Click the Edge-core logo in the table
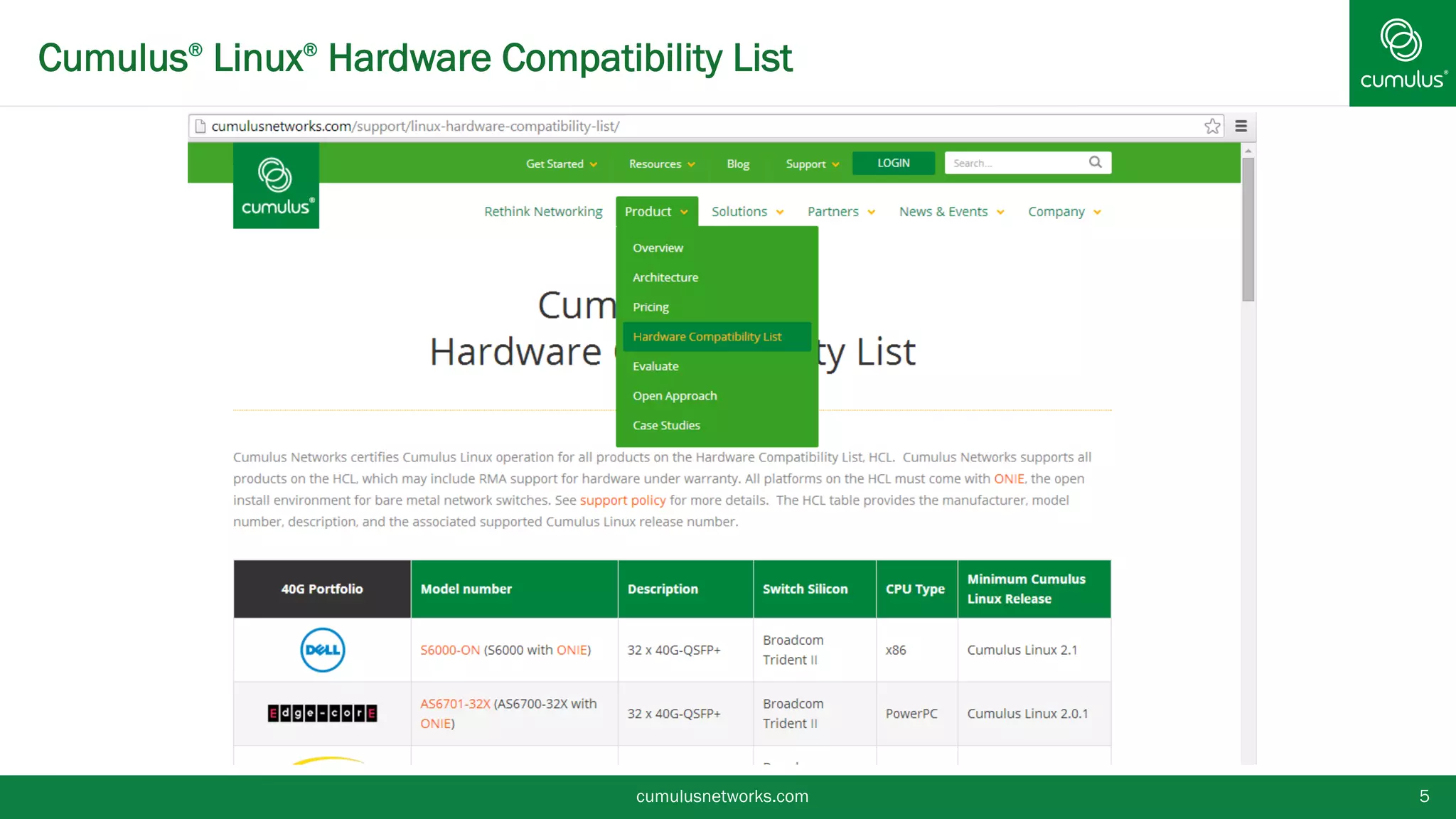This screenshot has width=1456, height=819. click(322, 713)
